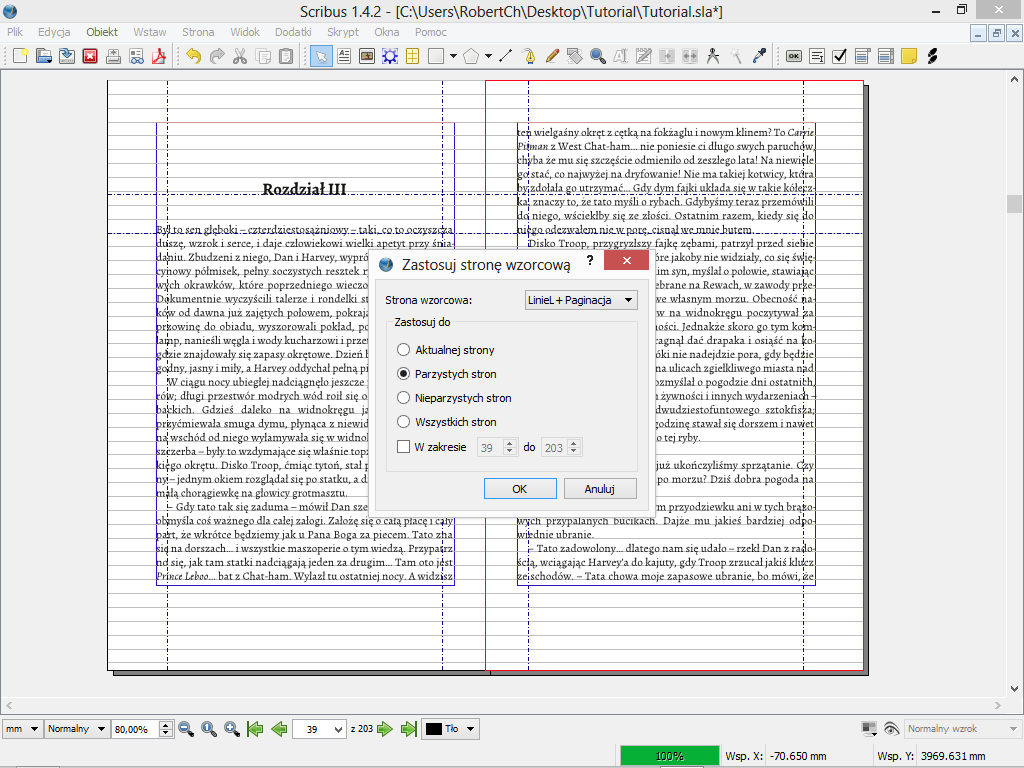Click the Export as PDF icon

pyautogui.click(x=157, y=56)
